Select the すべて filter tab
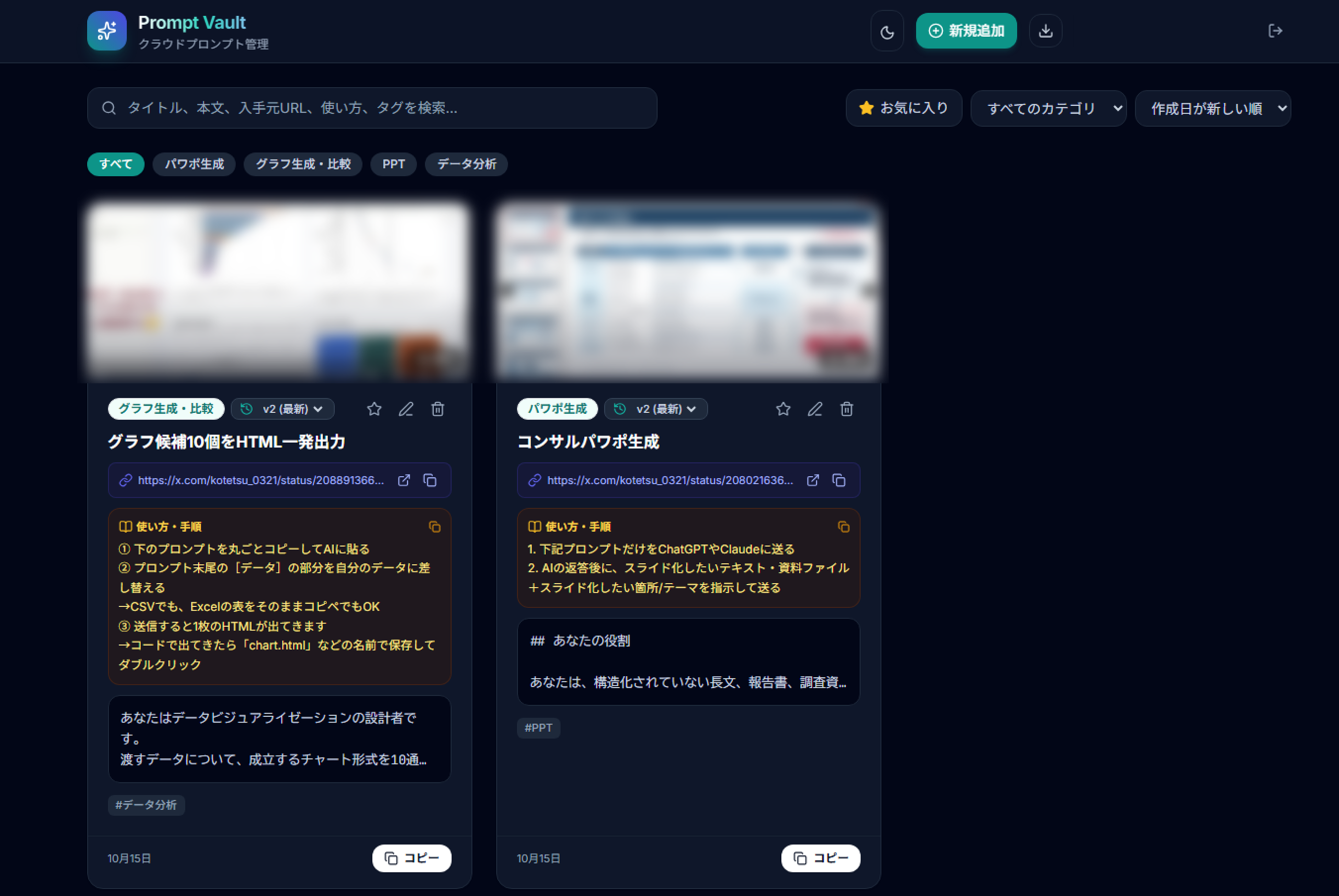Screen dimensions: 1339x896 [116, 165]
